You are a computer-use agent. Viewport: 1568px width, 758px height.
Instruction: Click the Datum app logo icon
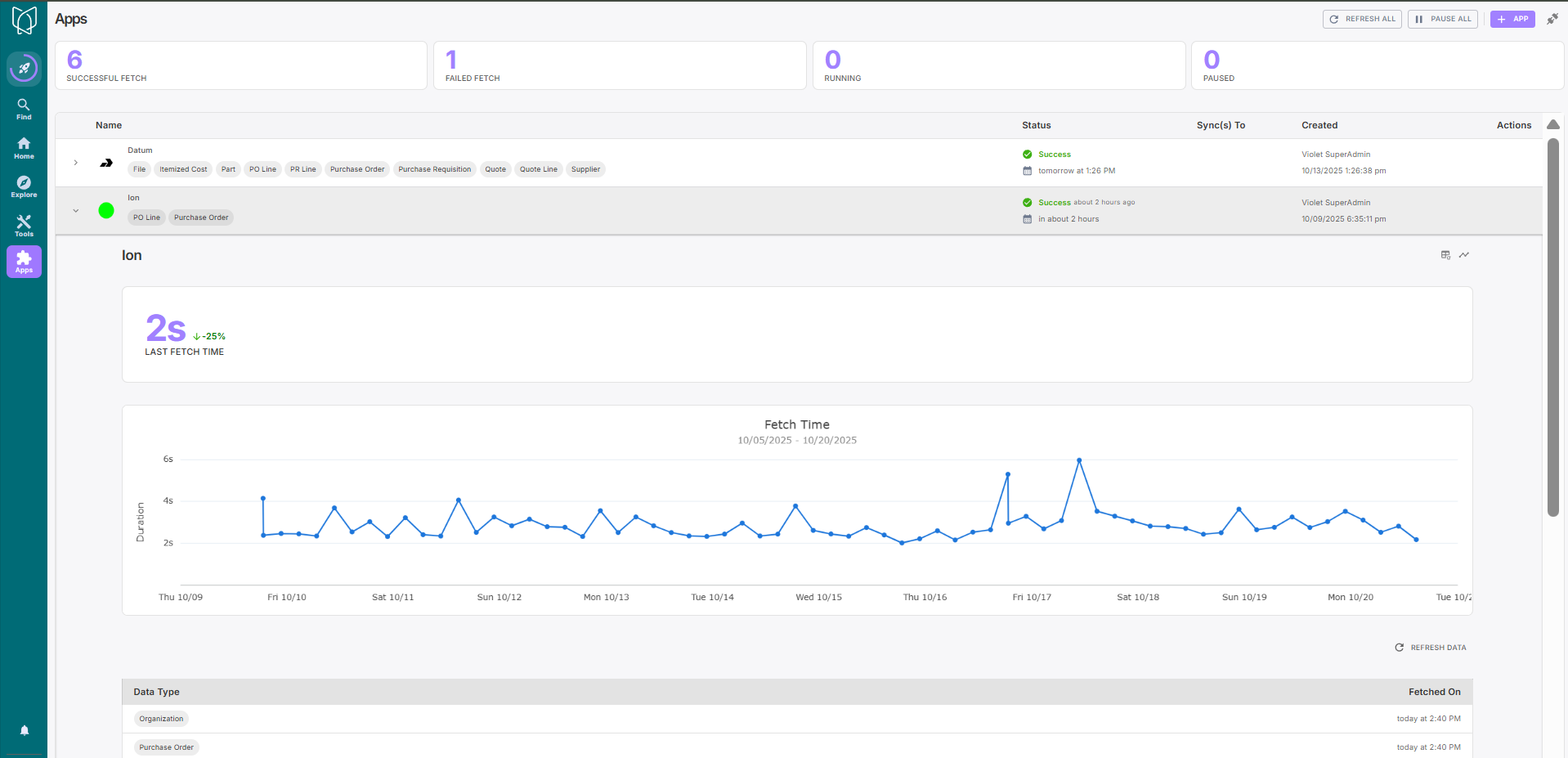pyautogui.click(x=106, y=163)
